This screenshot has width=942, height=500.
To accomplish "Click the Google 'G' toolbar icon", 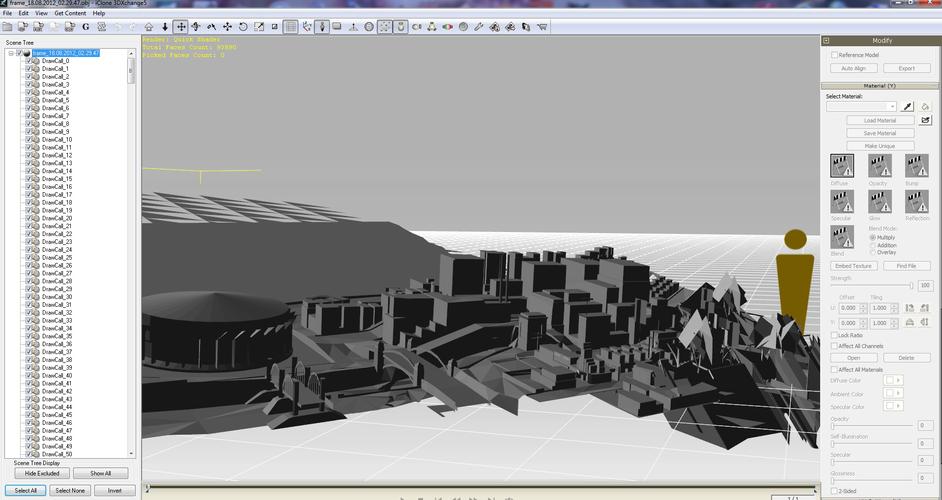I will point(85,26).
